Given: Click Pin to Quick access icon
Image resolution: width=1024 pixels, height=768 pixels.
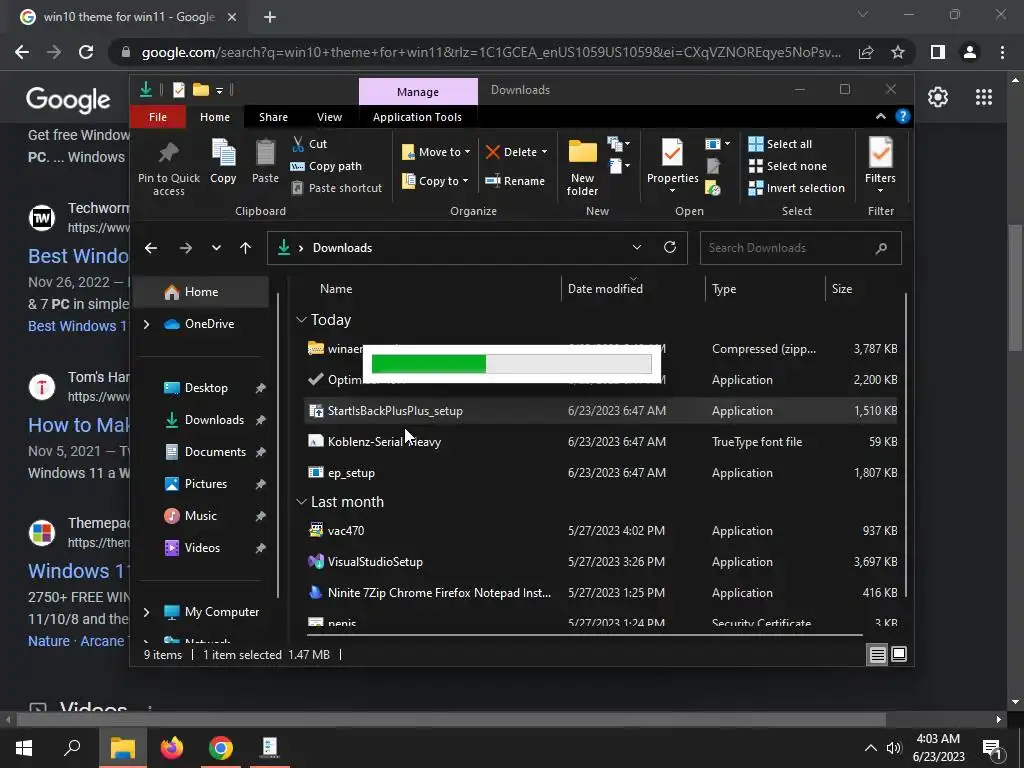Looking at the screenshot, I should (168, 154).
